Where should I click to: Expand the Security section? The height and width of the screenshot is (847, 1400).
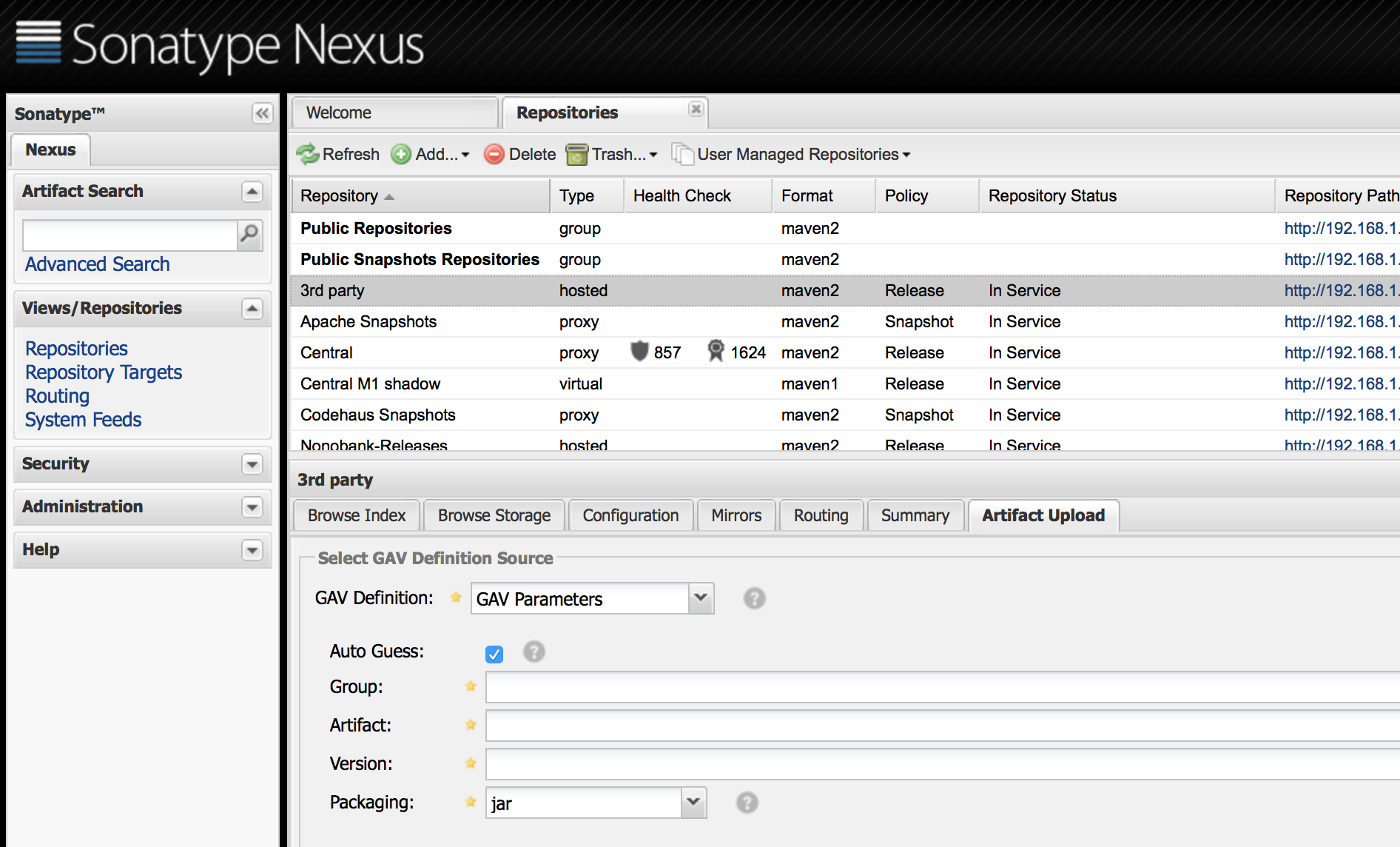(x=252, y=464)
